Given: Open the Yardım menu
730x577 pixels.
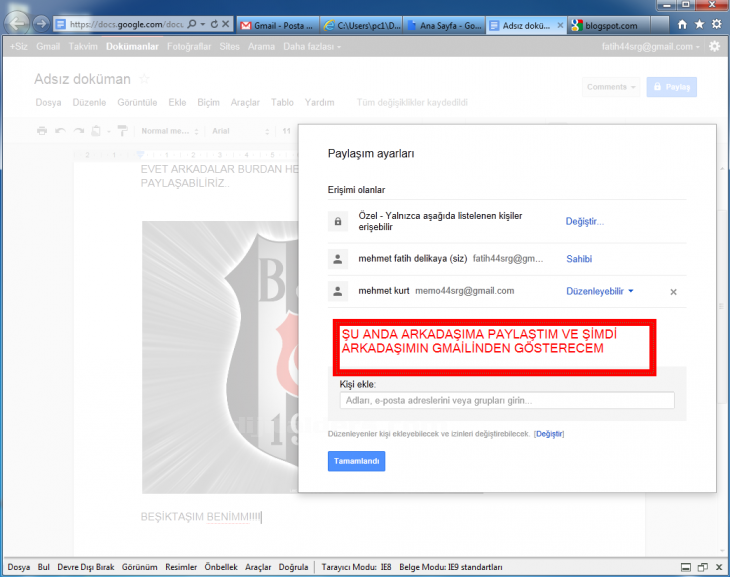Looking at the screenshot, I should tap(319, 102).
